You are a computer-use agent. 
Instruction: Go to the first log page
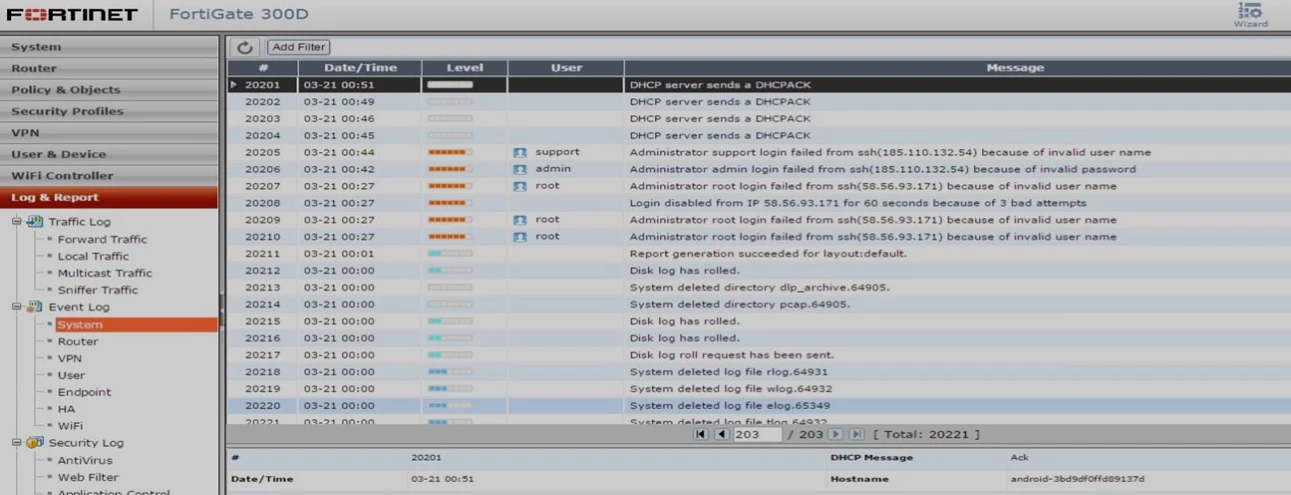coord(701,434)
